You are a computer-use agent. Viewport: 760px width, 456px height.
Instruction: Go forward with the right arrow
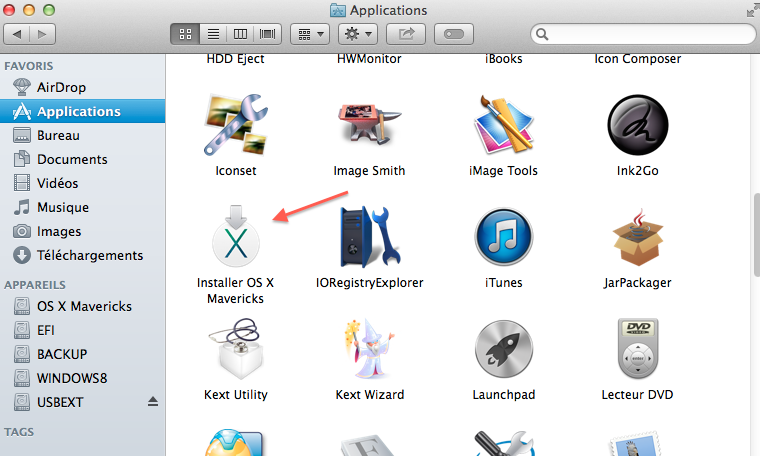click(x=43, y=34)
